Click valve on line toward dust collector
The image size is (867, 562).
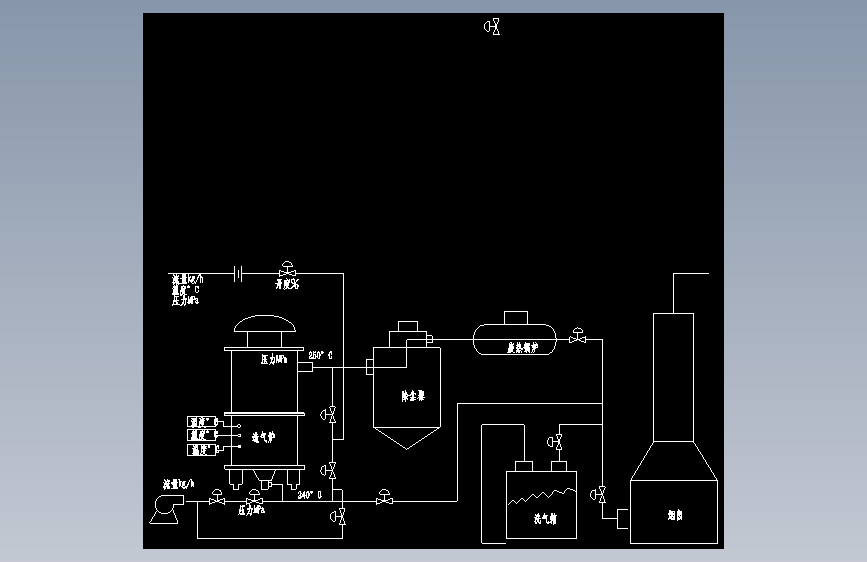pos(385,497)
